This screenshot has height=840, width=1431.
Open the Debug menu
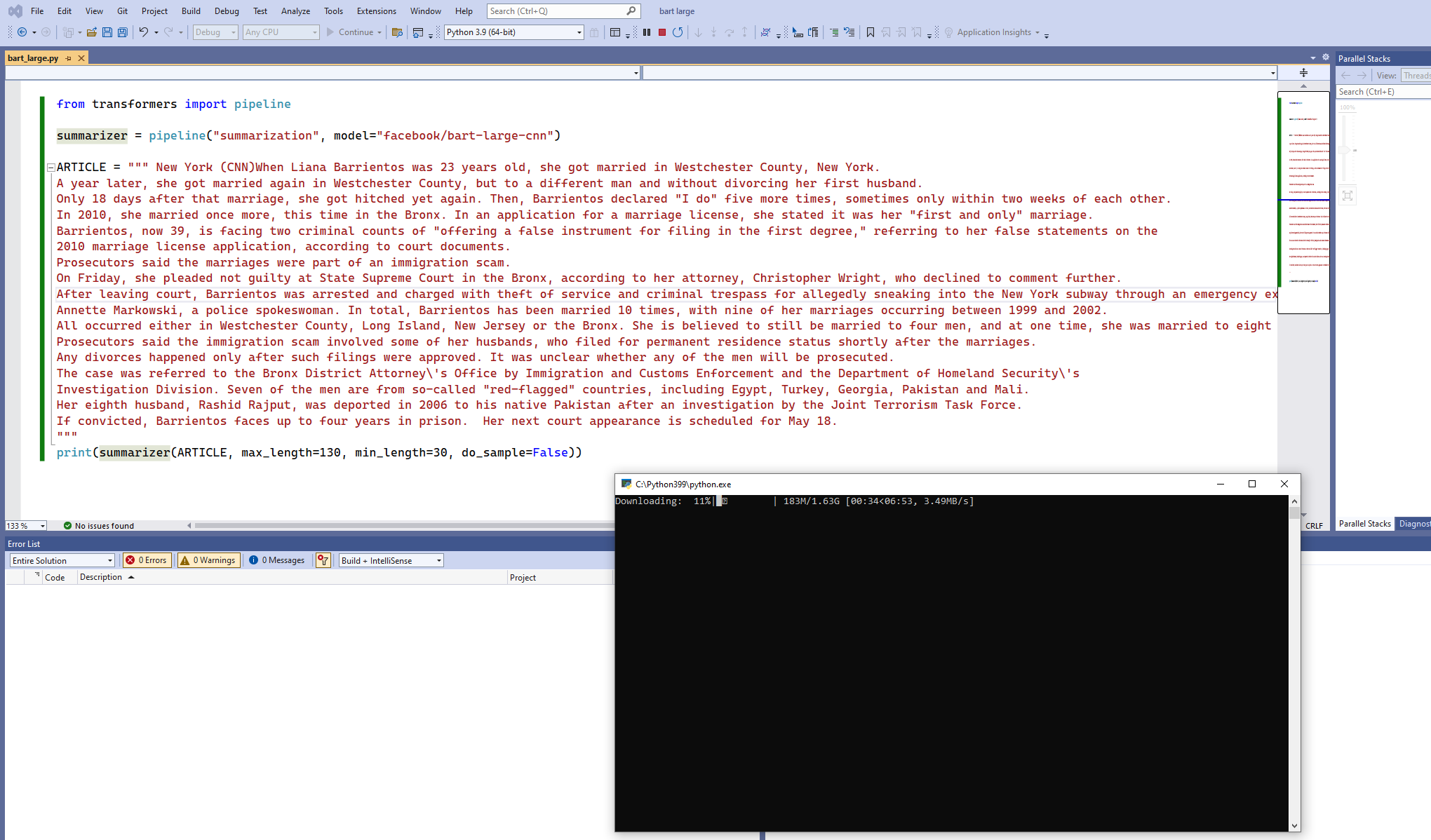(x=226, y=11)
